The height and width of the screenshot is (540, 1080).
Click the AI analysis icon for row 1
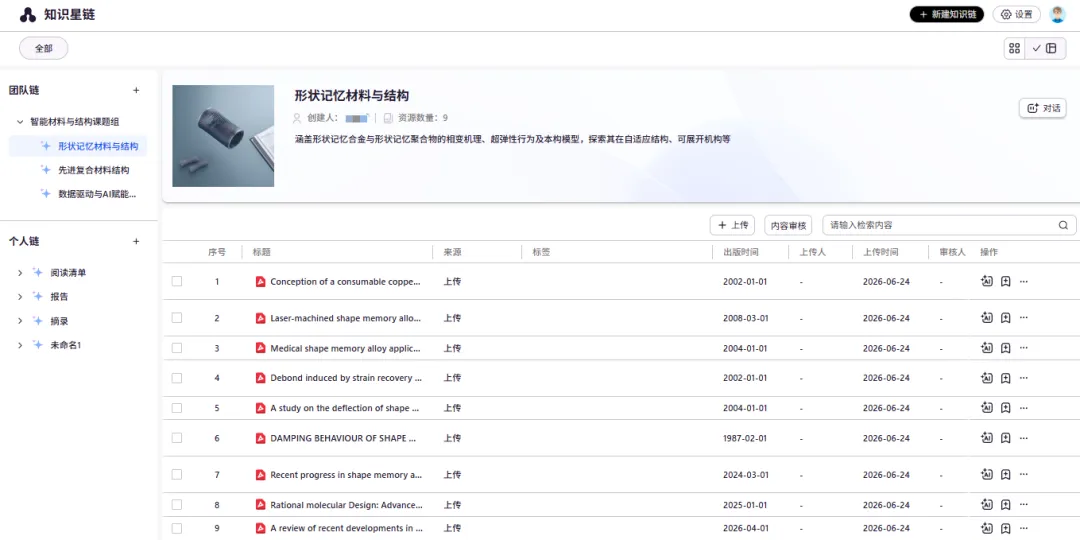pos(986,281)
